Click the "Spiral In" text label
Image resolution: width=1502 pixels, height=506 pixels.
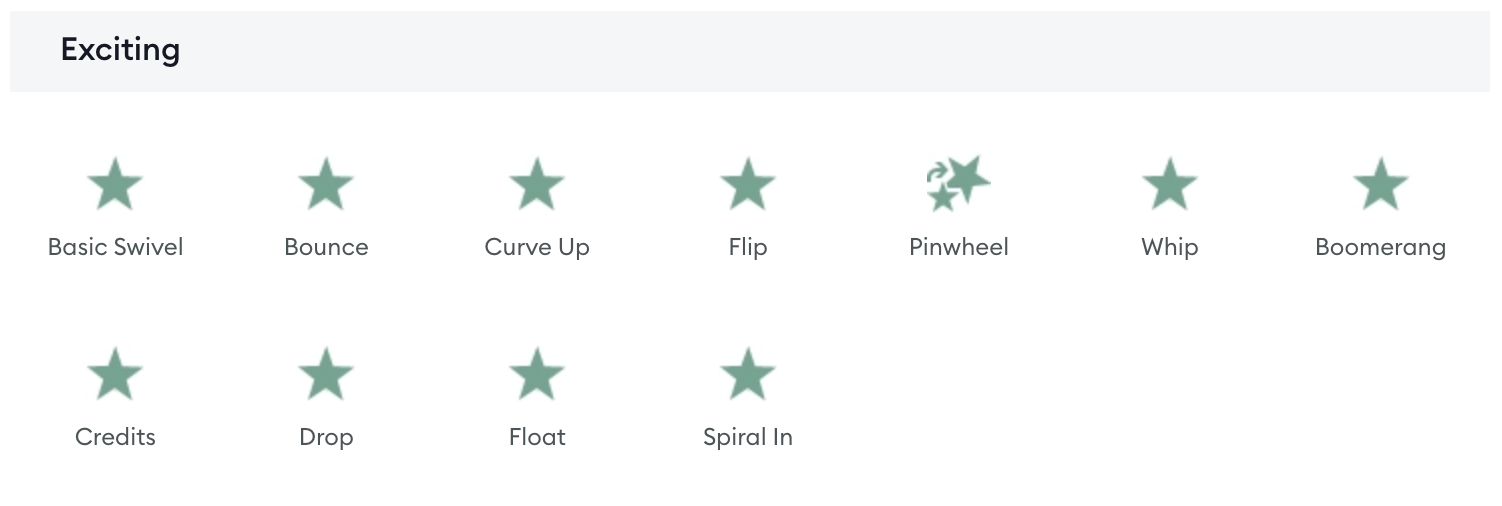coord(748,437)
